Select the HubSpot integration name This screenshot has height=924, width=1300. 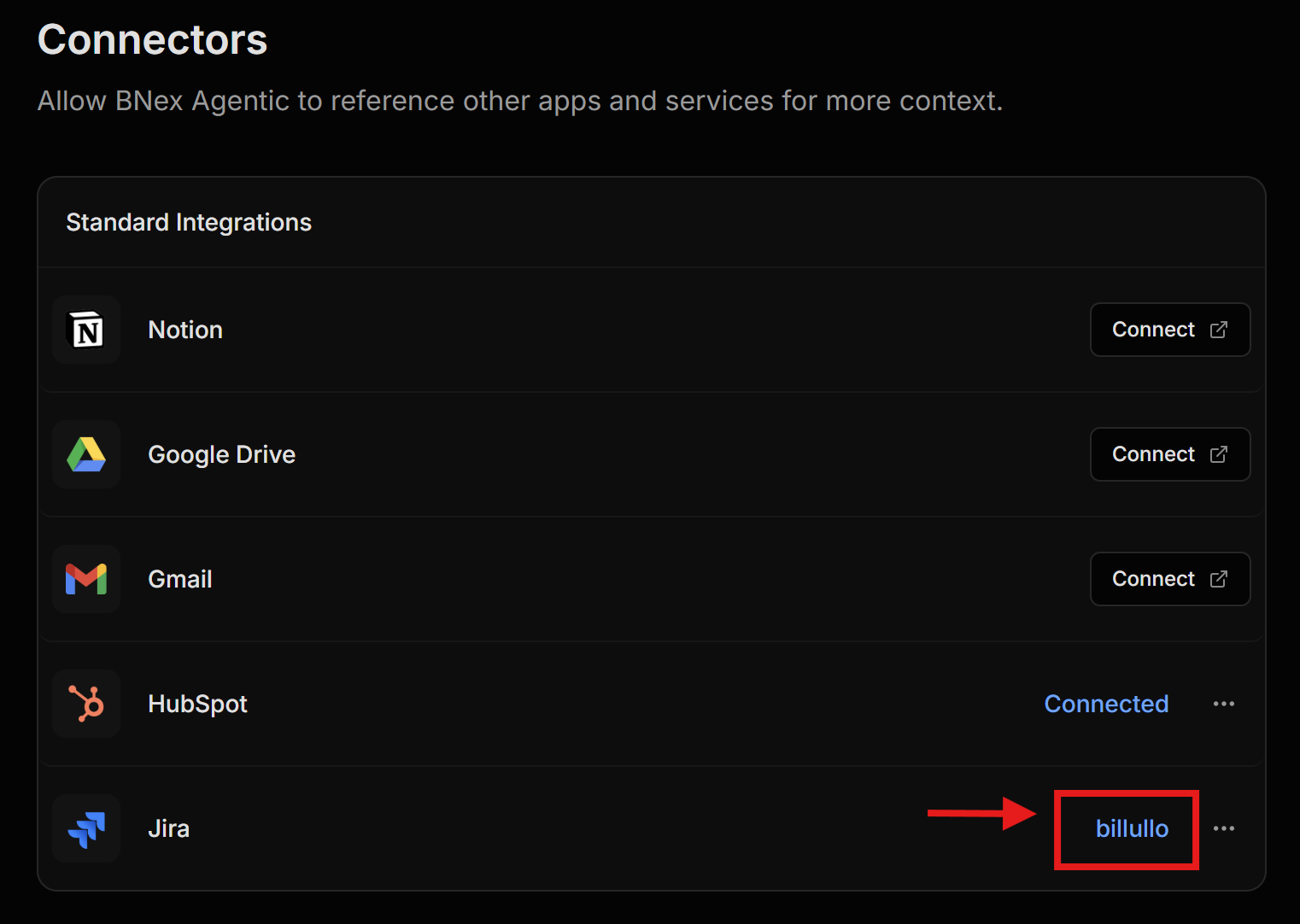[x=197, y=704]
